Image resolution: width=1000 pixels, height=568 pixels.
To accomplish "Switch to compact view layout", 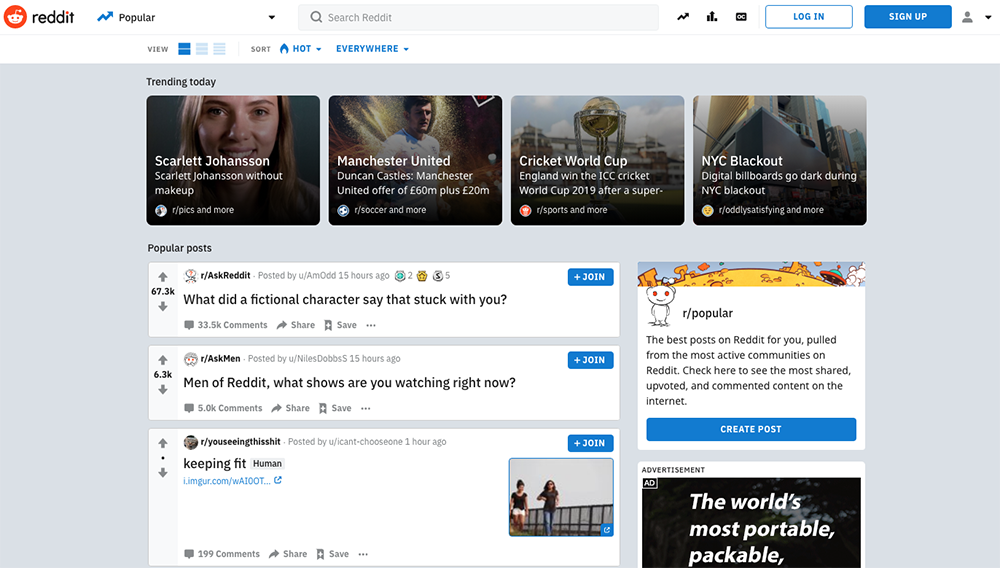I will [219, 49].
